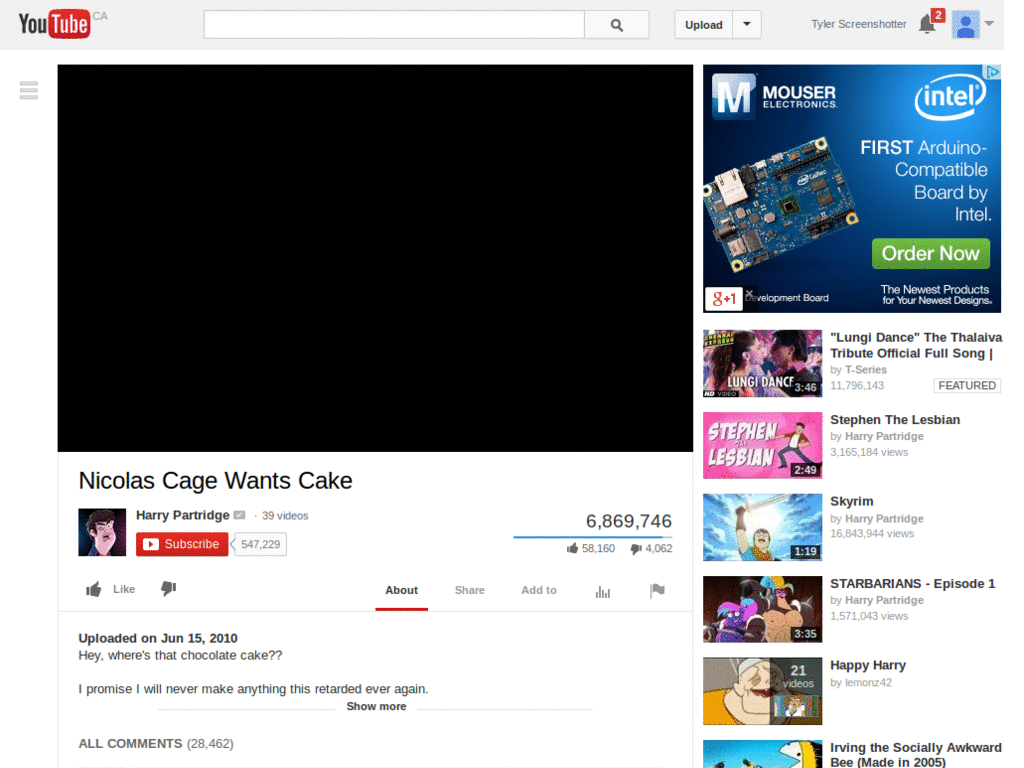Screen dimensions: 1024x768
Task: Open Tyler Screenshotter account name
Action: (x=858, y=24)
